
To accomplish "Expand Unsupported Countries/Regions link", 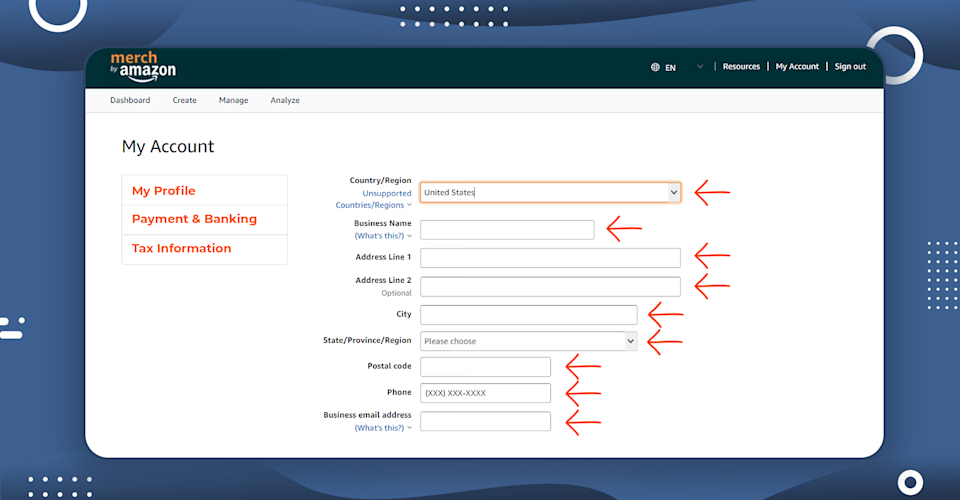I will 373,199.
